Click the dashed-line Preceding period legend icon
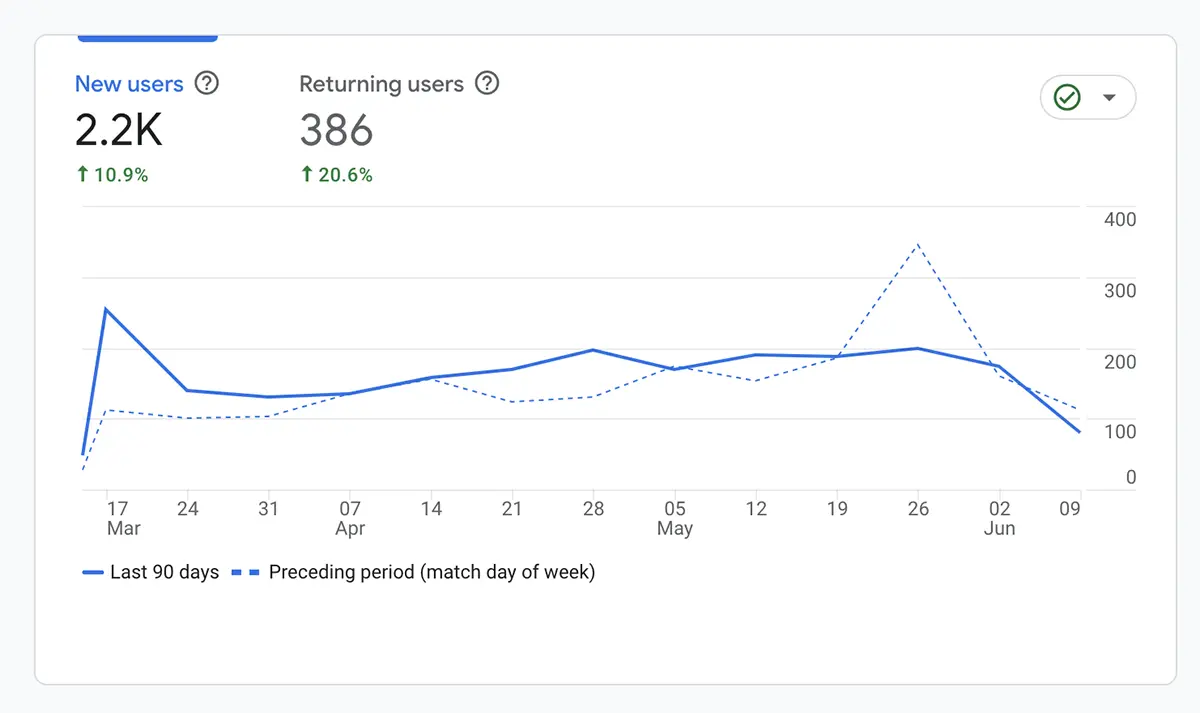The image size is (1200, 713). point(245,572)
